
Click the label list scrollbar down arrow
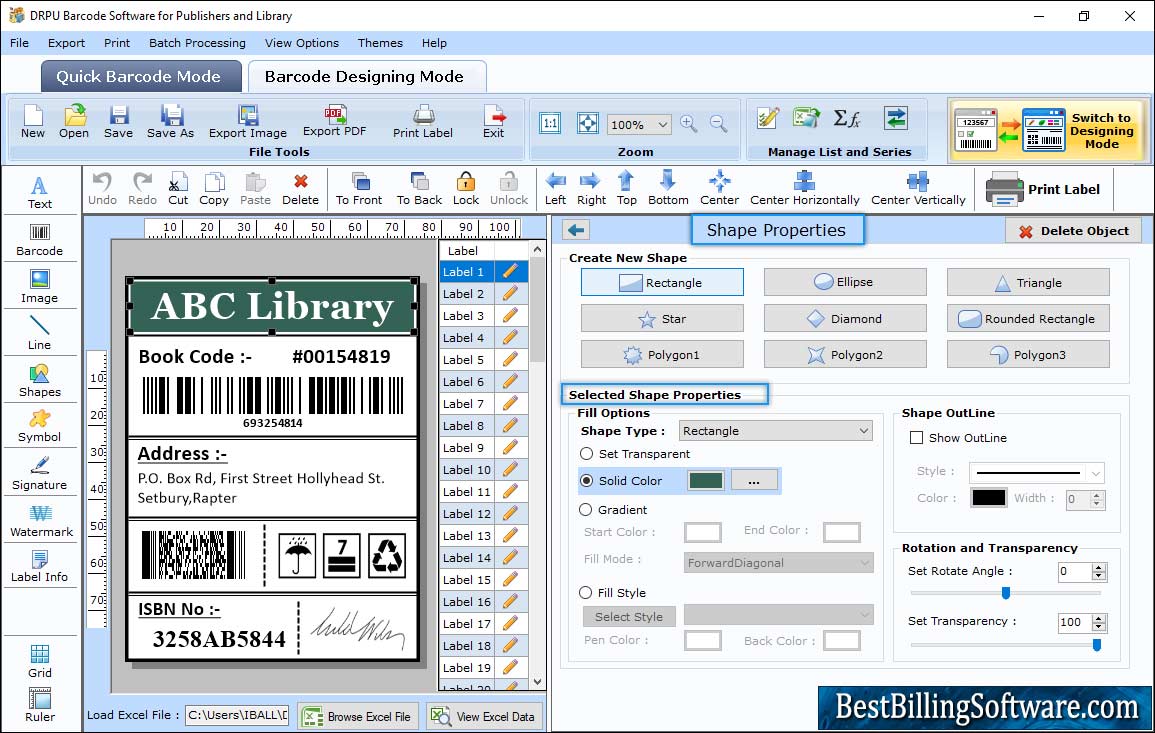point(538,682)
